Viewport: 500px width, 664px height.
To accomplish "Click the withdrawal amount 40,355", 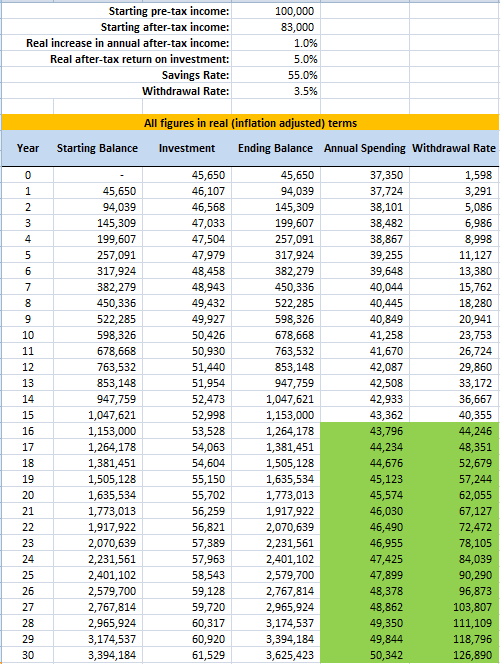I will coord(475,415).
